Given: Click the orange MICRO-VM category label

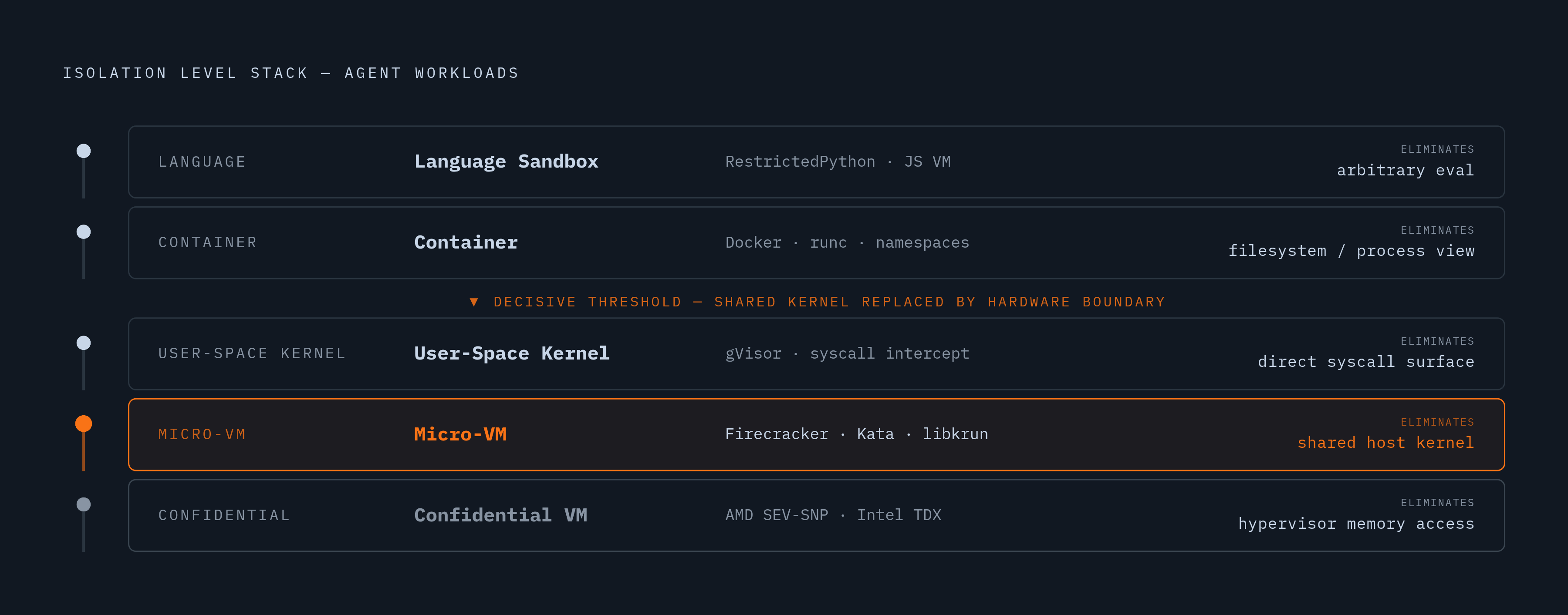Looking at the screenshot, I should (x=202, y=434).
